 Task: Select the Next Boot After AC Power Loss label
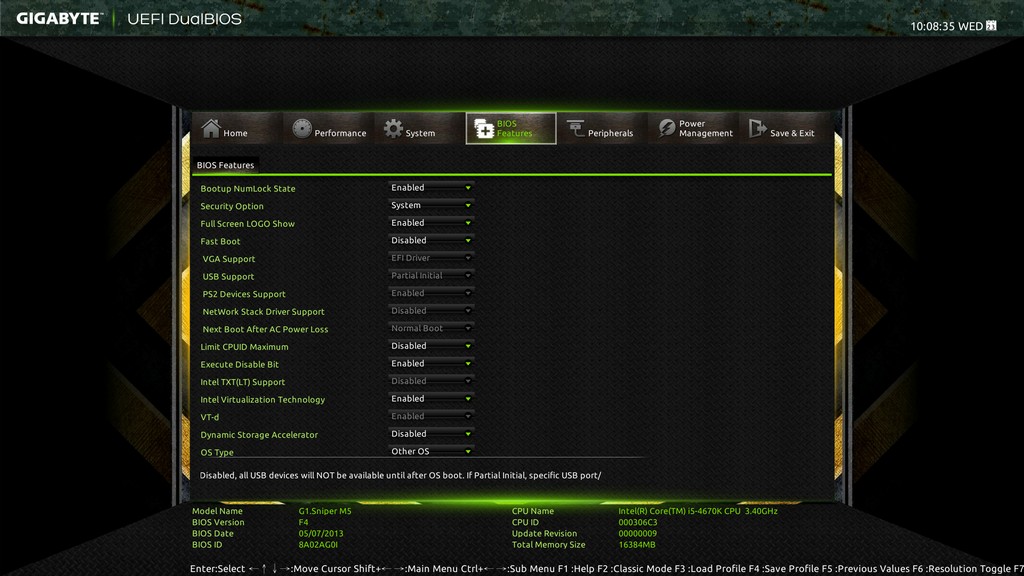(x=265, y=329)
